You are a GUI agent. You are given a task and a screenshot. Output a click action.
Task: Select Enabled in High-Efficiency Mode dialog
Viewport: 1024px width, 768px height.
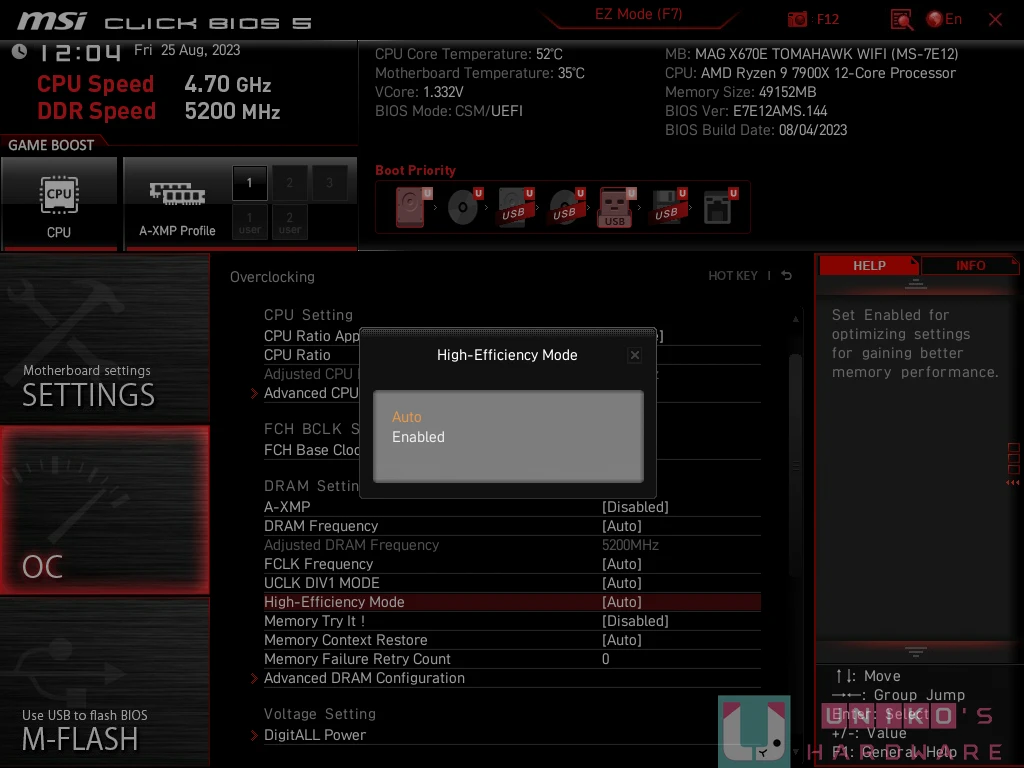(x=418, y=437)
